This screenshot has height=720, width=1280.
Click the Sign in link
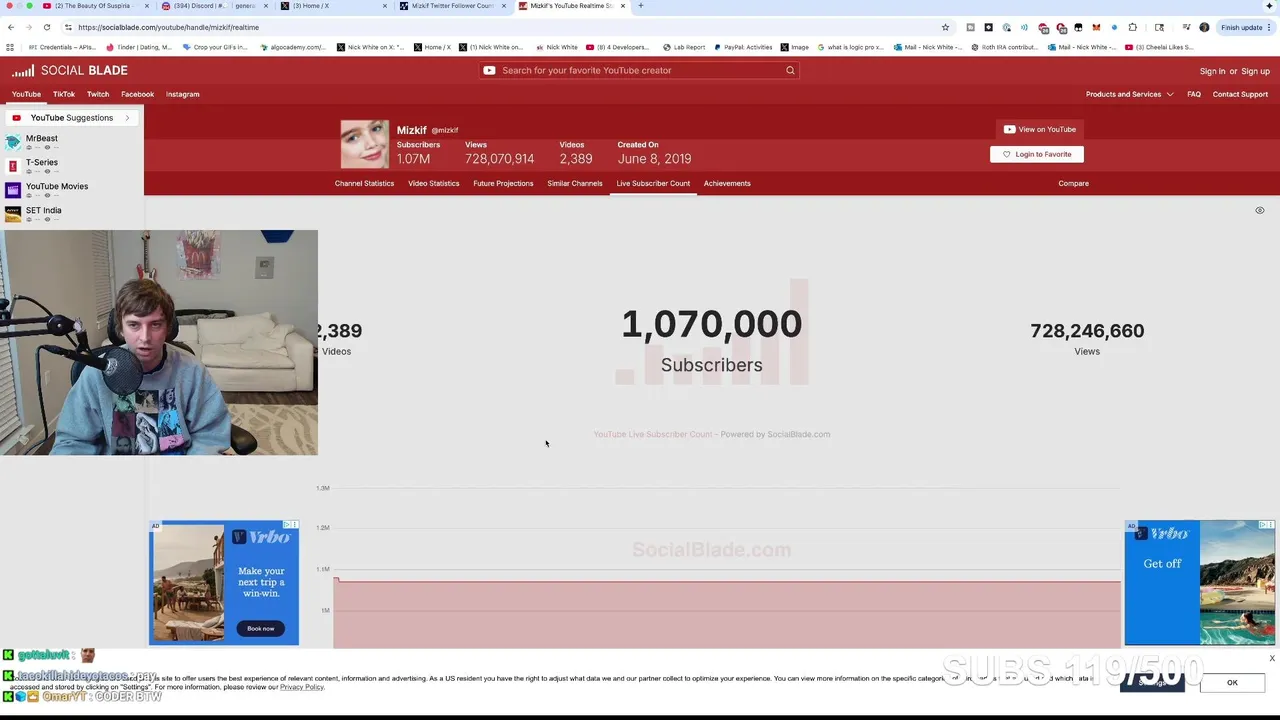point(1212,71)
